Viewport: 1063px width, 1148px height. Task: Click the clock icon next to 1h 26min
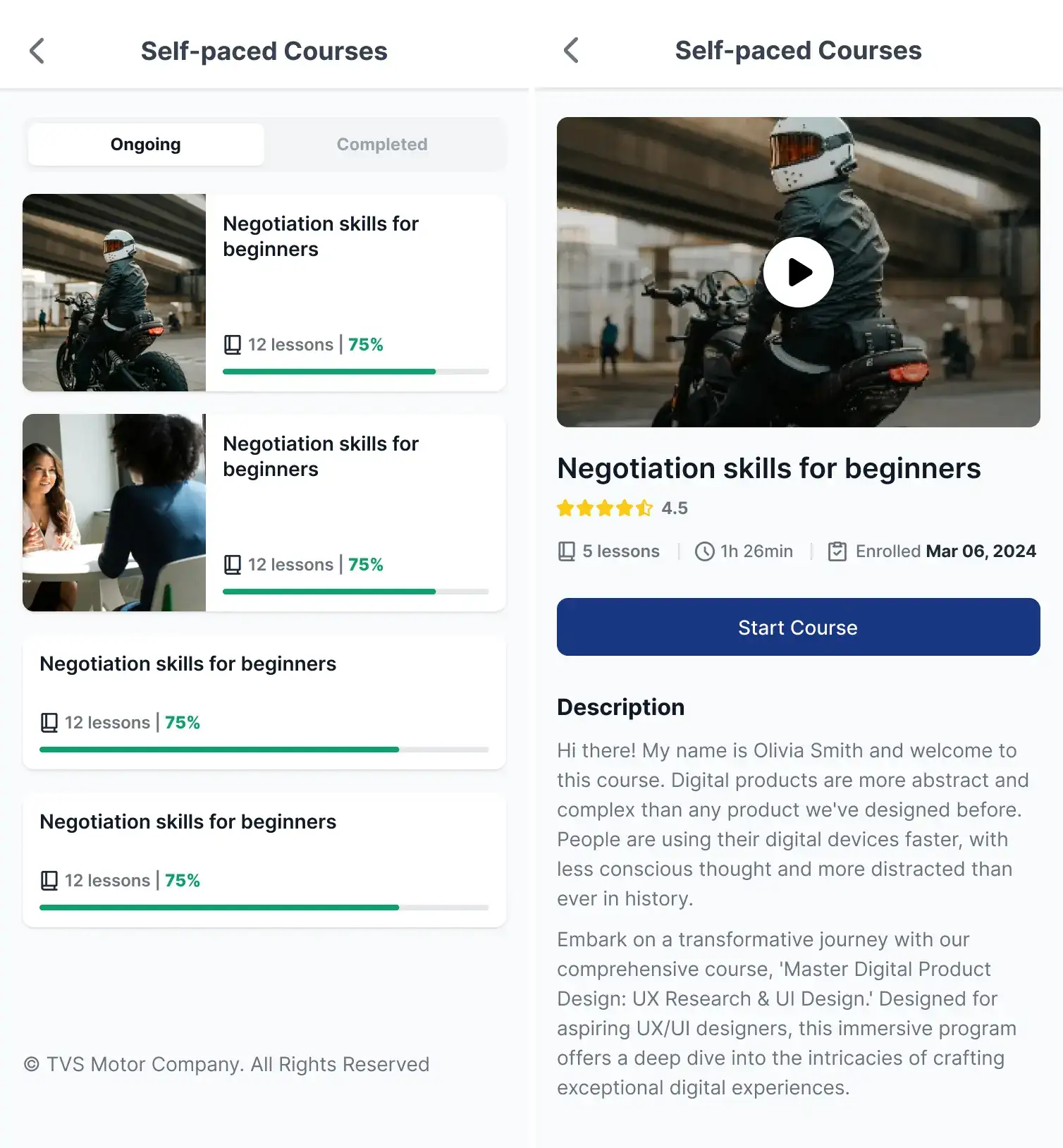click(x=704, y=551)
